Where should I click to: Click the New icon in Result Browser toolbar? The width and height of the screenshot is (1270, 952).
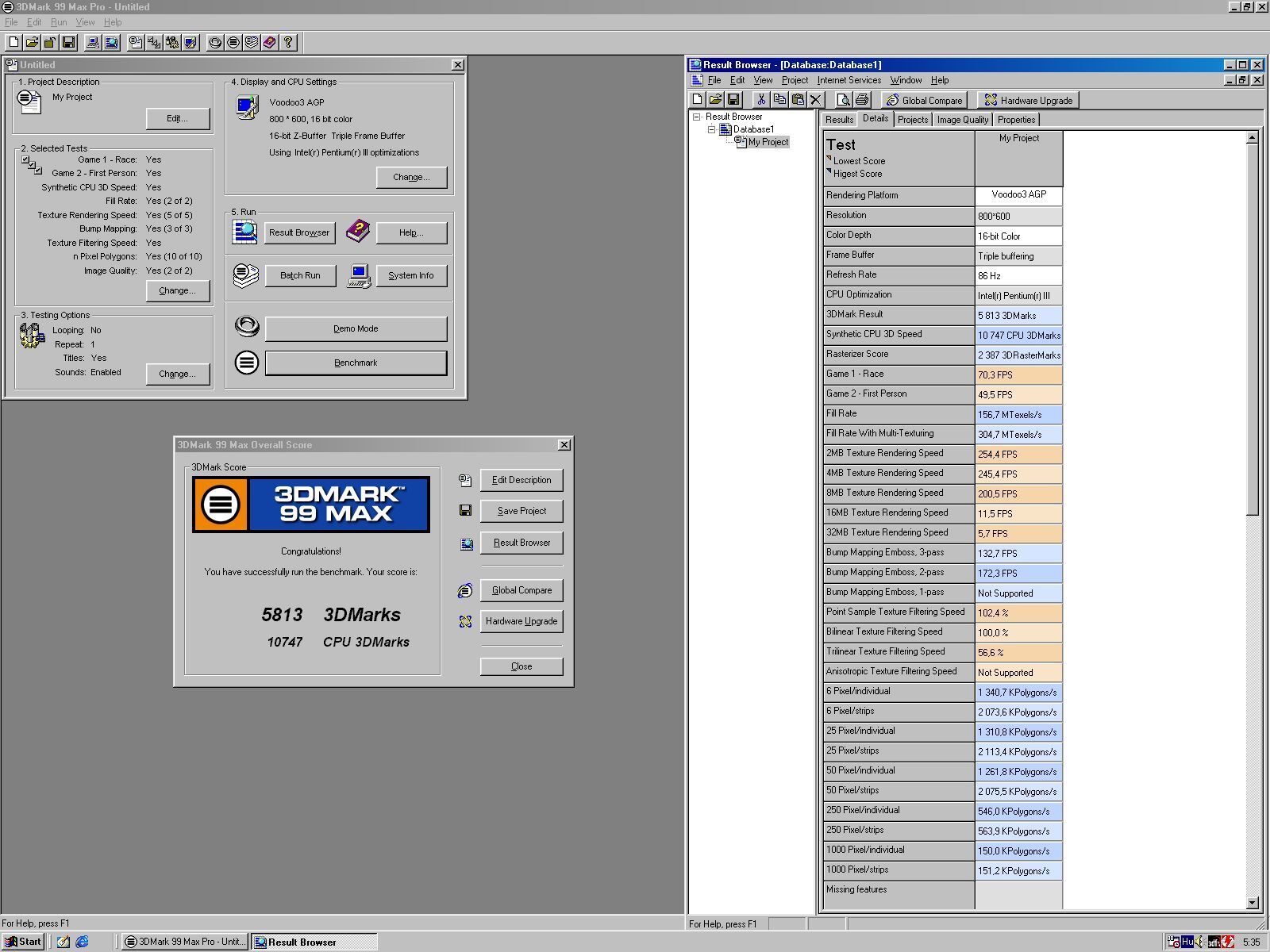click(x=697, y=99)
